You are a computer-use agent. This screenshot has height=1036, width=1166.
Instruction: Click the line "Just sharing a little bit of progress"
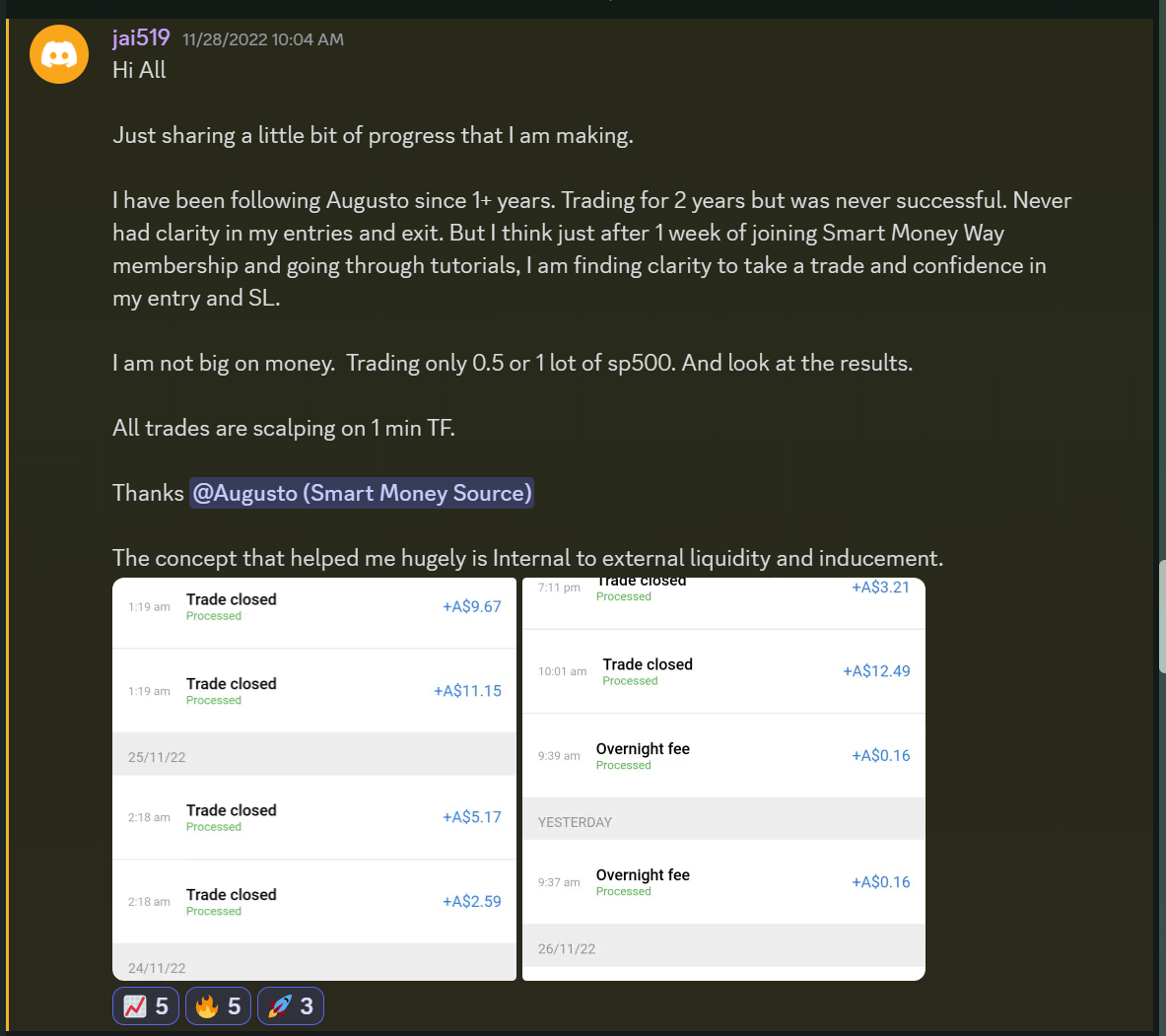pyautogui.click(x=373, y=135)
